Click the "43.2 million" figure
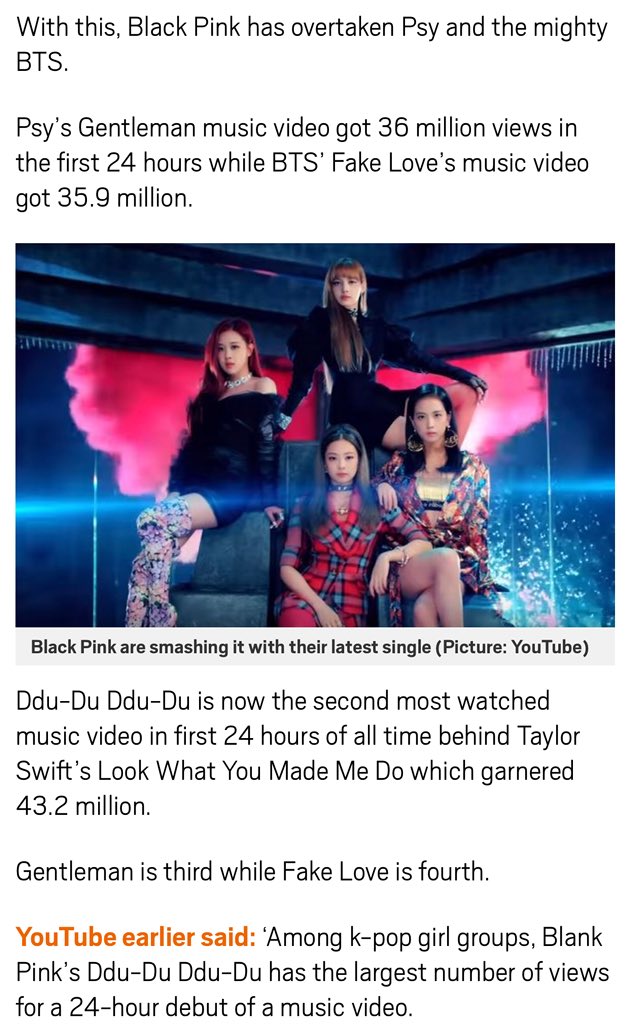630x1024 pixels. point(83,806)
